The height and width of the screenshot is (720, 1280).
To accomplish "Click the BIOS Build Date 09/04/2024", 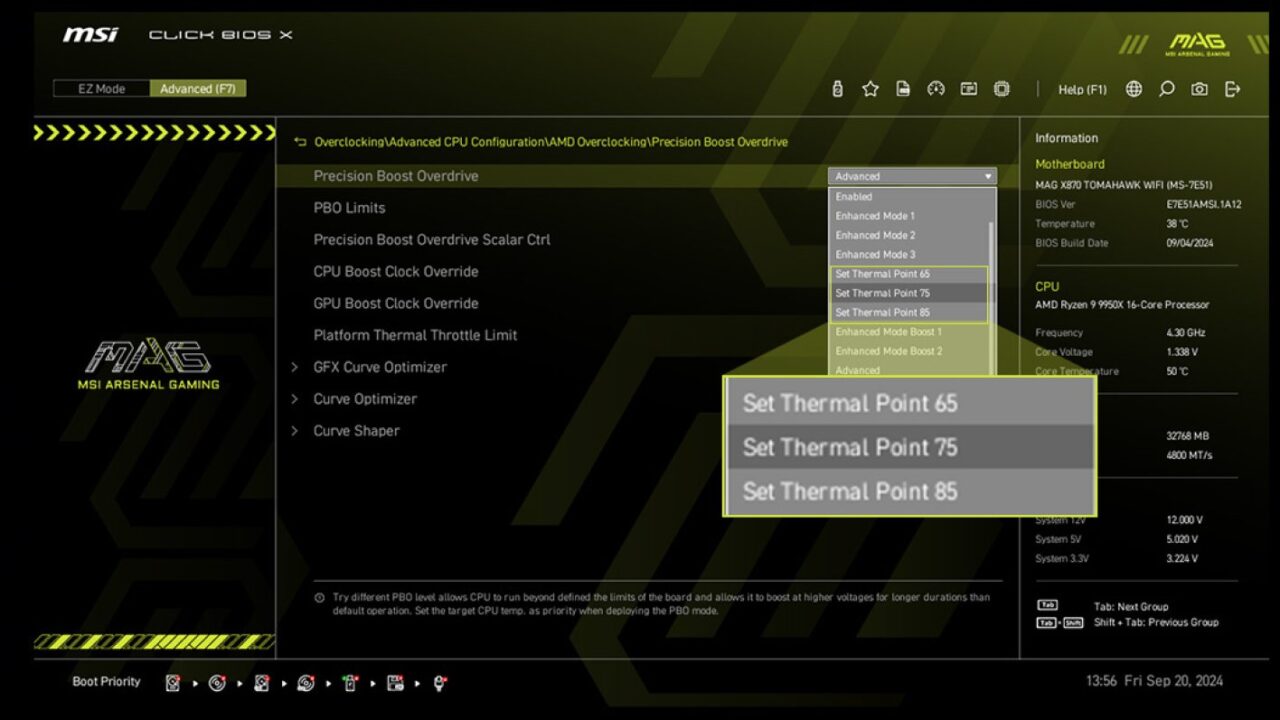I will (1191, 243).
